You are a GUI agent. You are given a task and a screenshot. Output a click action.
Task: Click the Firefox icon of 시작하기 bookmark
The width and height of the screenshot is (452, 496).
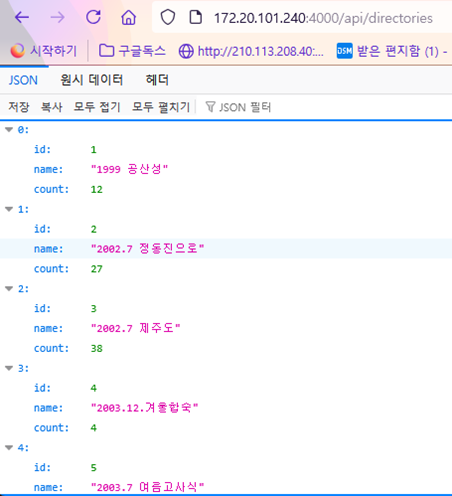[18, 51]
